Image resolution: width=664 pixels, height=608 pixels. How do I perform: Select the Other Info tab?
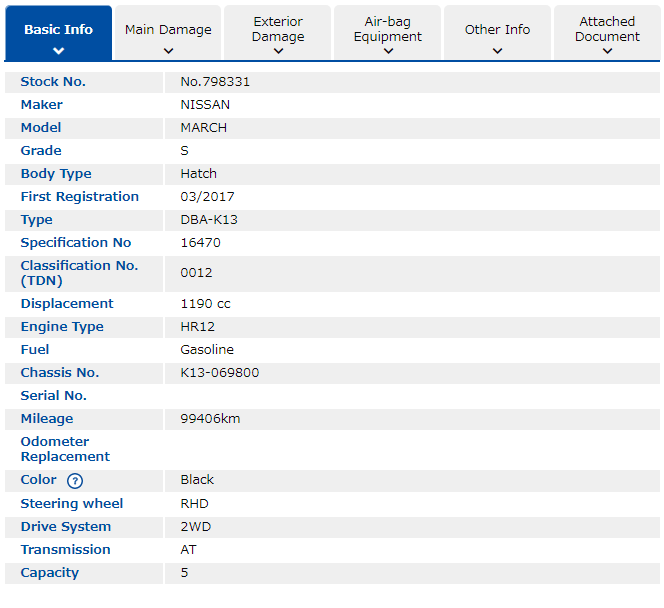point(497,30)
